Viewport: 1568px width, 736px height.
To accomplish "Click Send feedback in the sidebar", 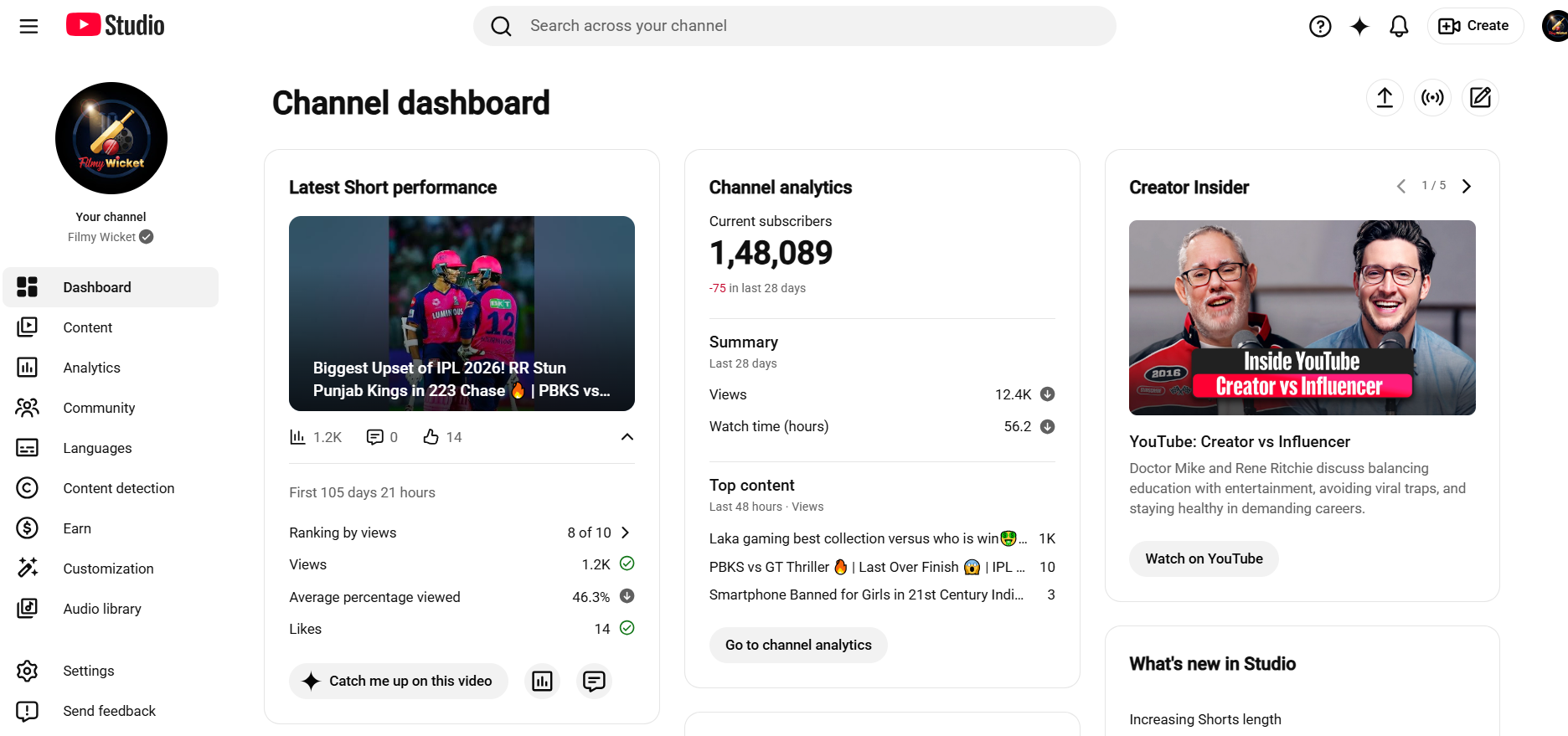I will 111,711.
